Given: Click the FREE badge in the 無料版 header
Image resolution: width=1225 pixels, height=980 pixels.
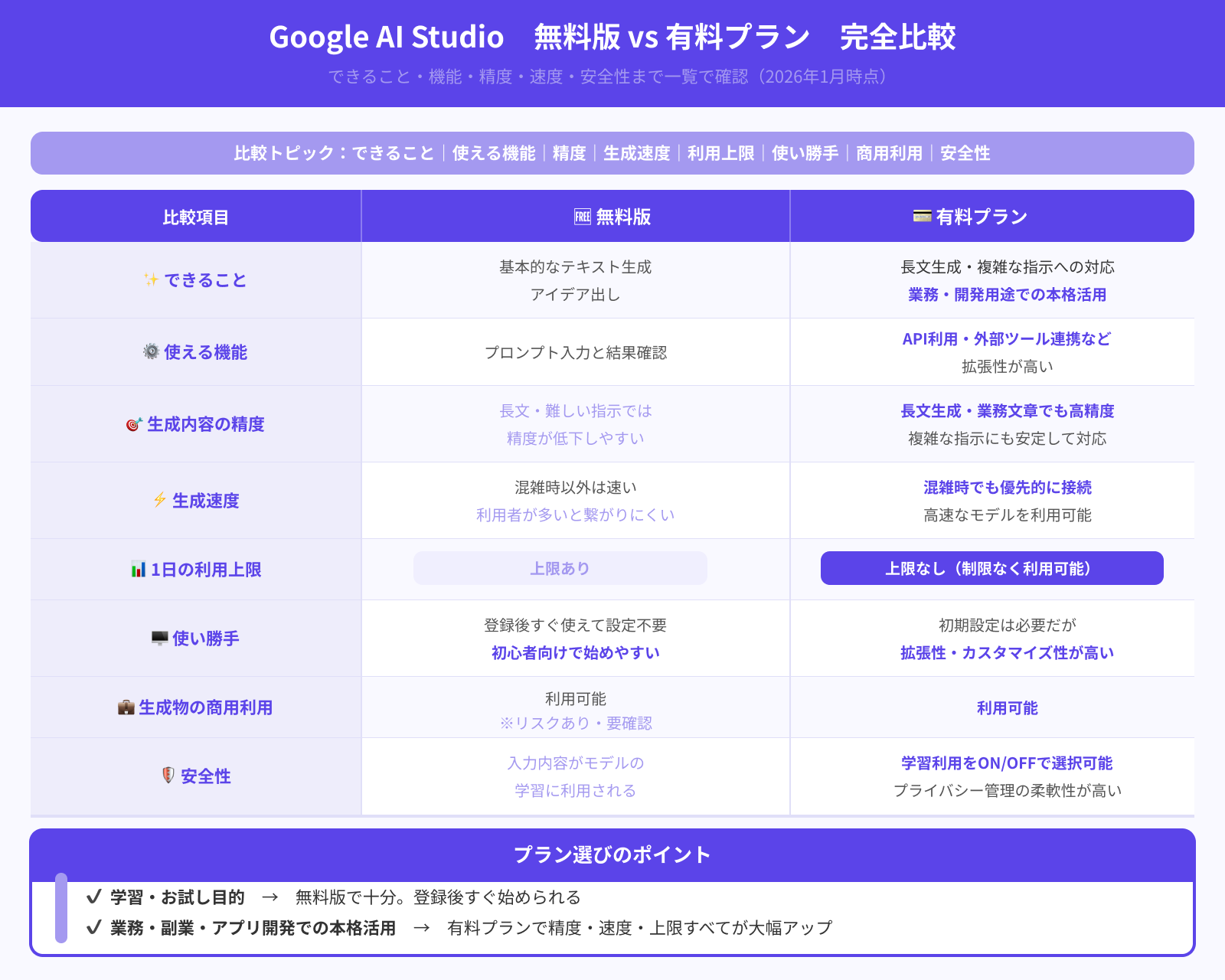Looking at the screenshot, I should click(584, 216).
